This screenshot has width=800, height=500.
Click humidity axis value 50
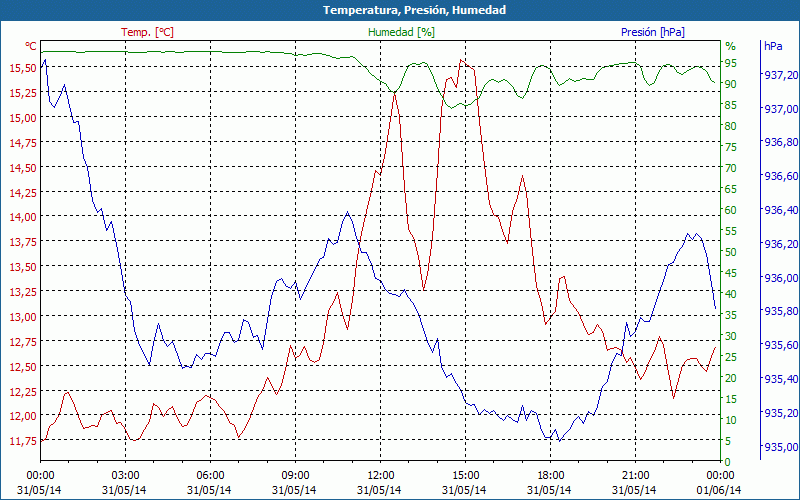point(731,252)
